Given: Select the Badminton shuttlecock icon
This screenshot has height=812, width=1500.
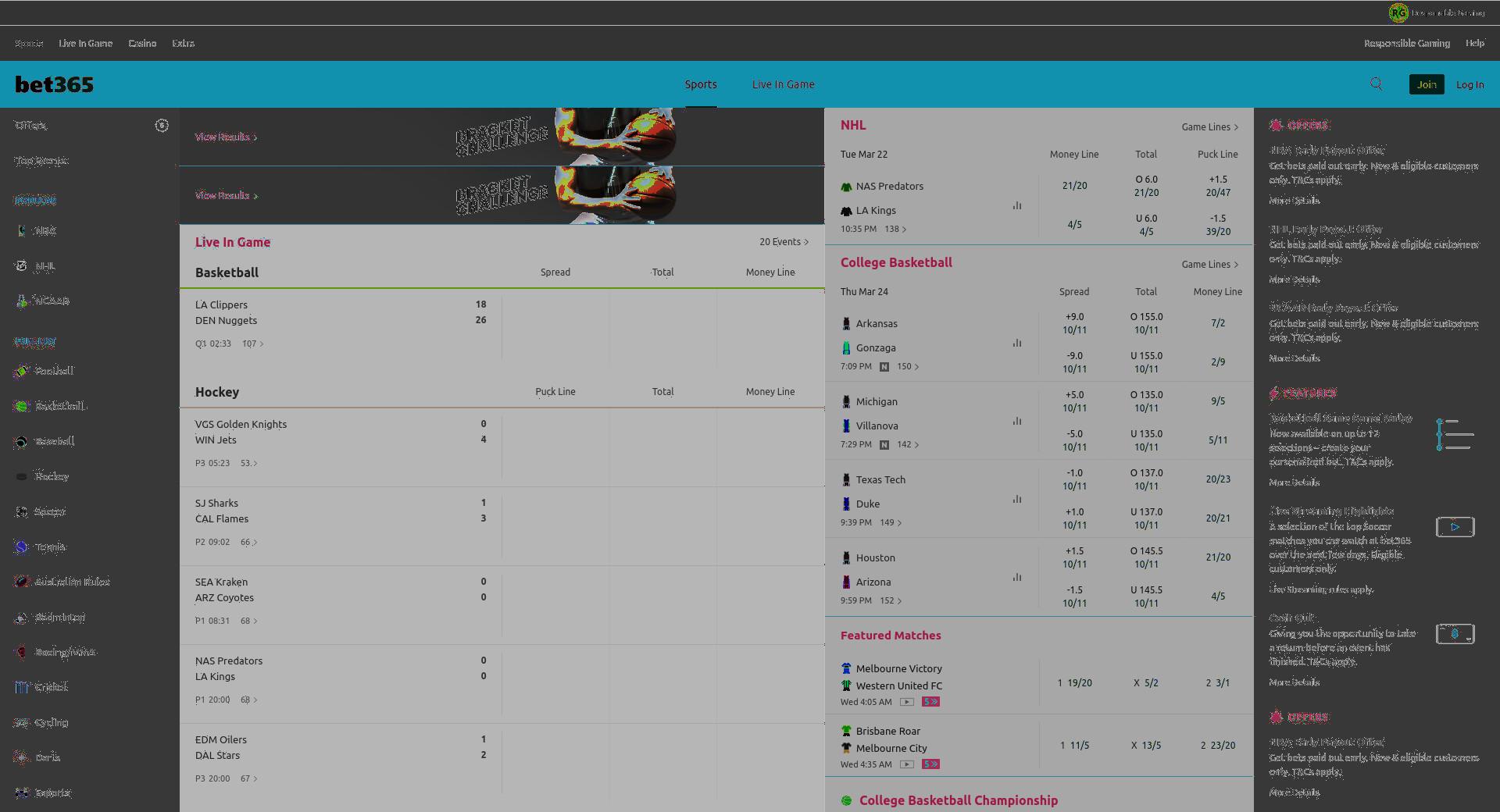Looking at the screenshot, I should [x=22, y=617].
